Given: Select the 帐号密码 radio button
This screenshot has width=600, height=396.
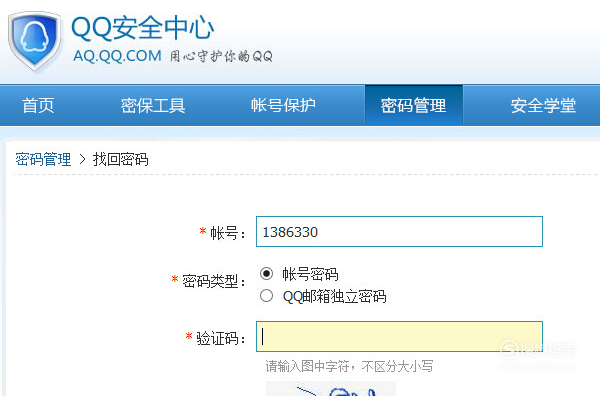Looking at the screenshot, I should 266,274.
